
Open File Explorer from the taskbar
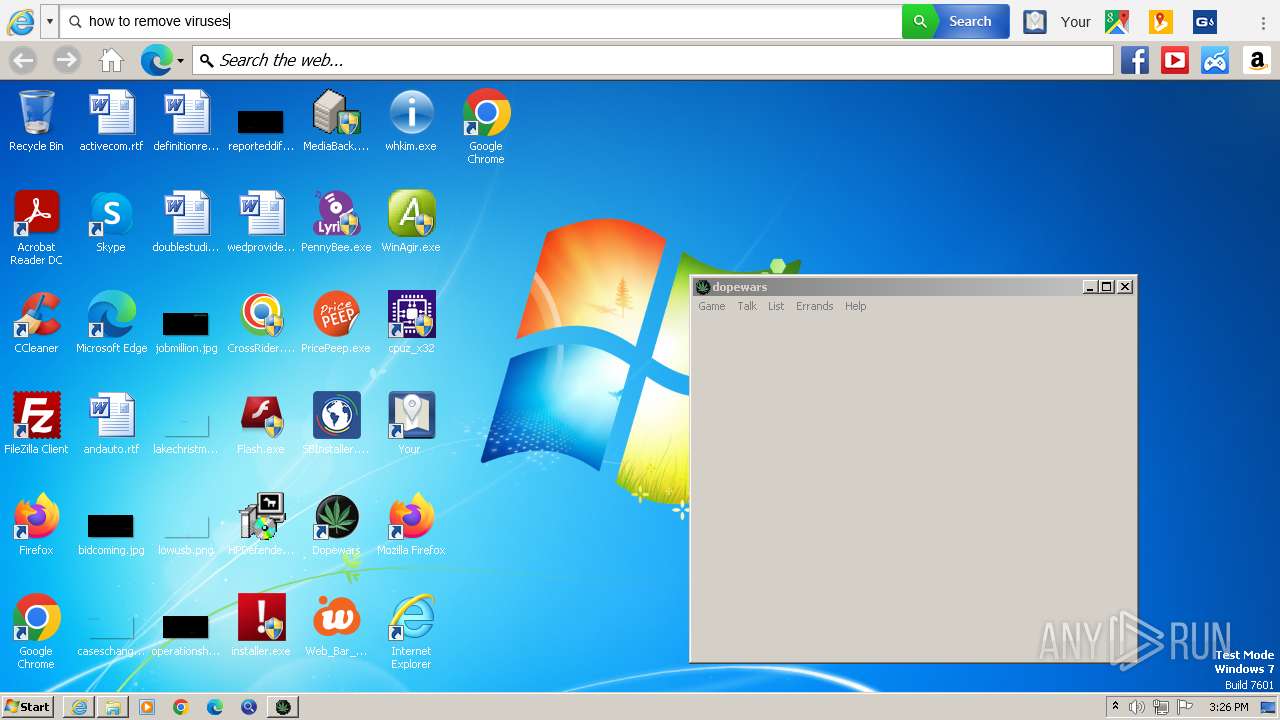click(113, 707)
